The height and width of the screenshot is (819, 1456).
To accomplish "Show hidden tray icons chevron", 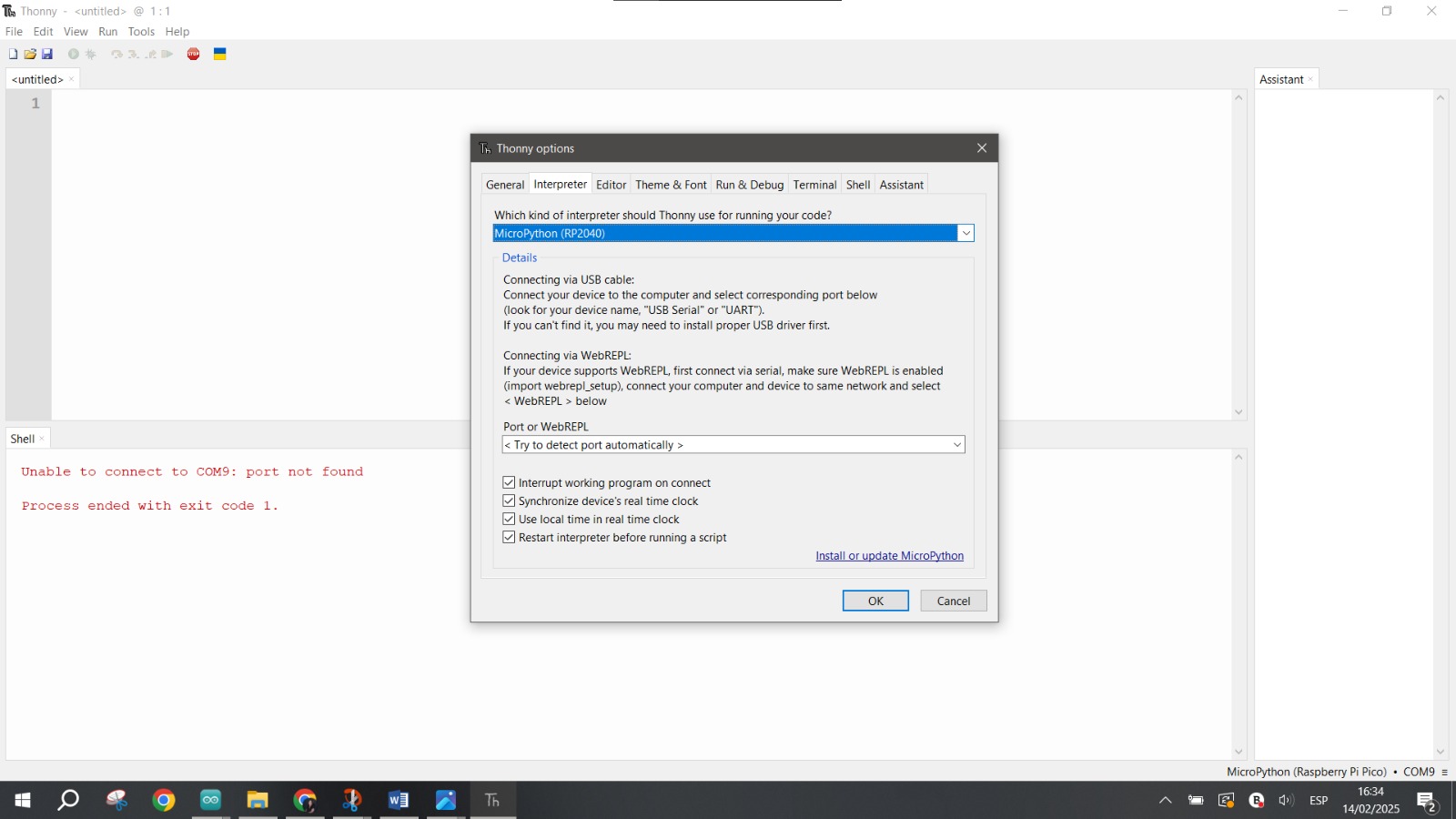I will pyautogui.click(x=1165, y=801).
